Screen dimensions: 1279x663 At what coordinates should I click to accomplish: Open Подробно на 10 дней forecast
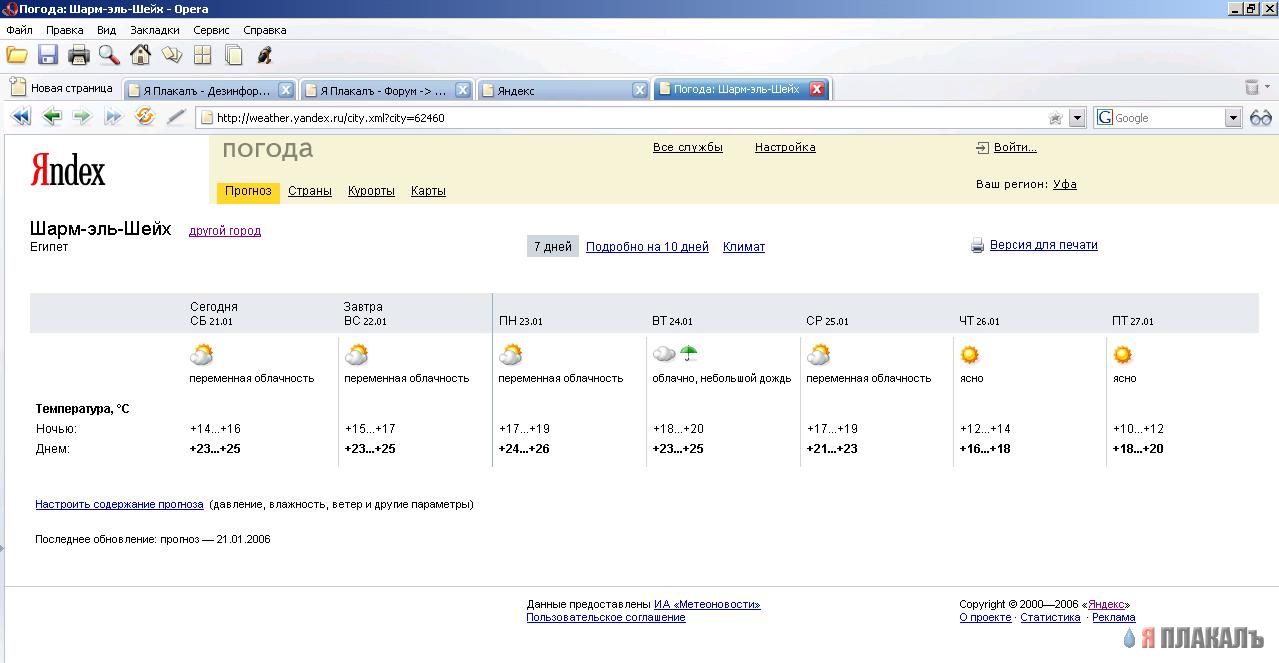coord(647,247)
